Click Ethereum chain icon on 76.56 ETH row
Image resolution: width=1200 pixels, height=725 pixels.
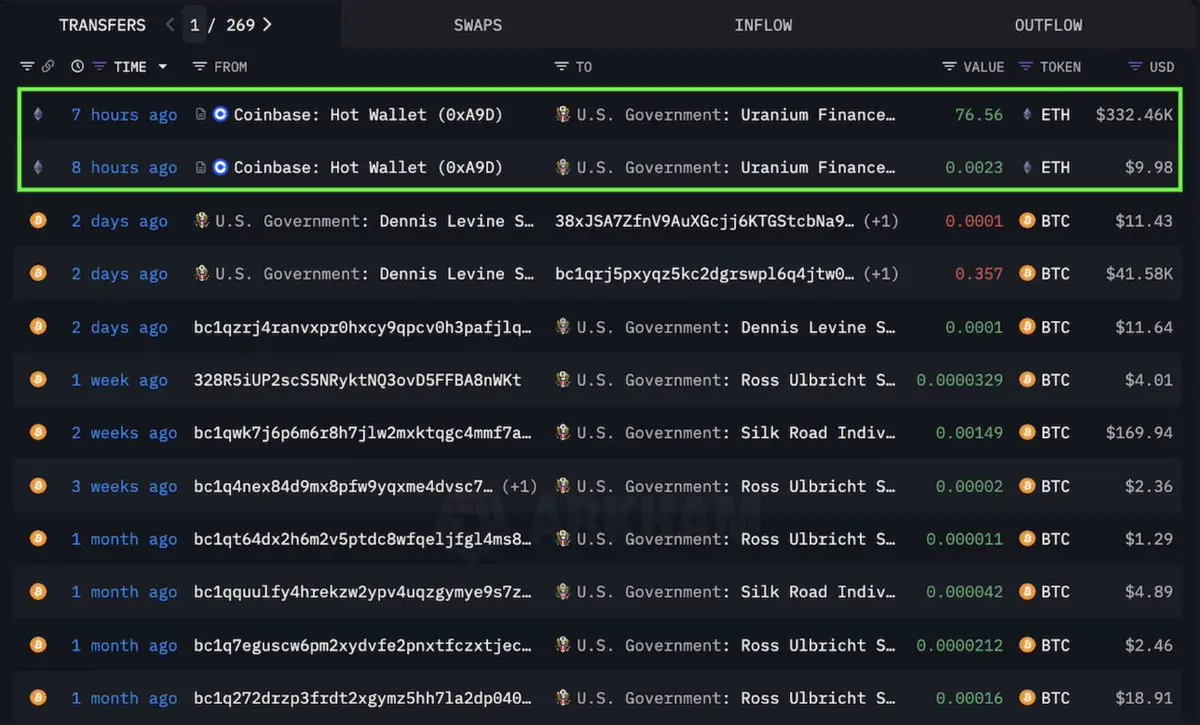tap(38, 115)
